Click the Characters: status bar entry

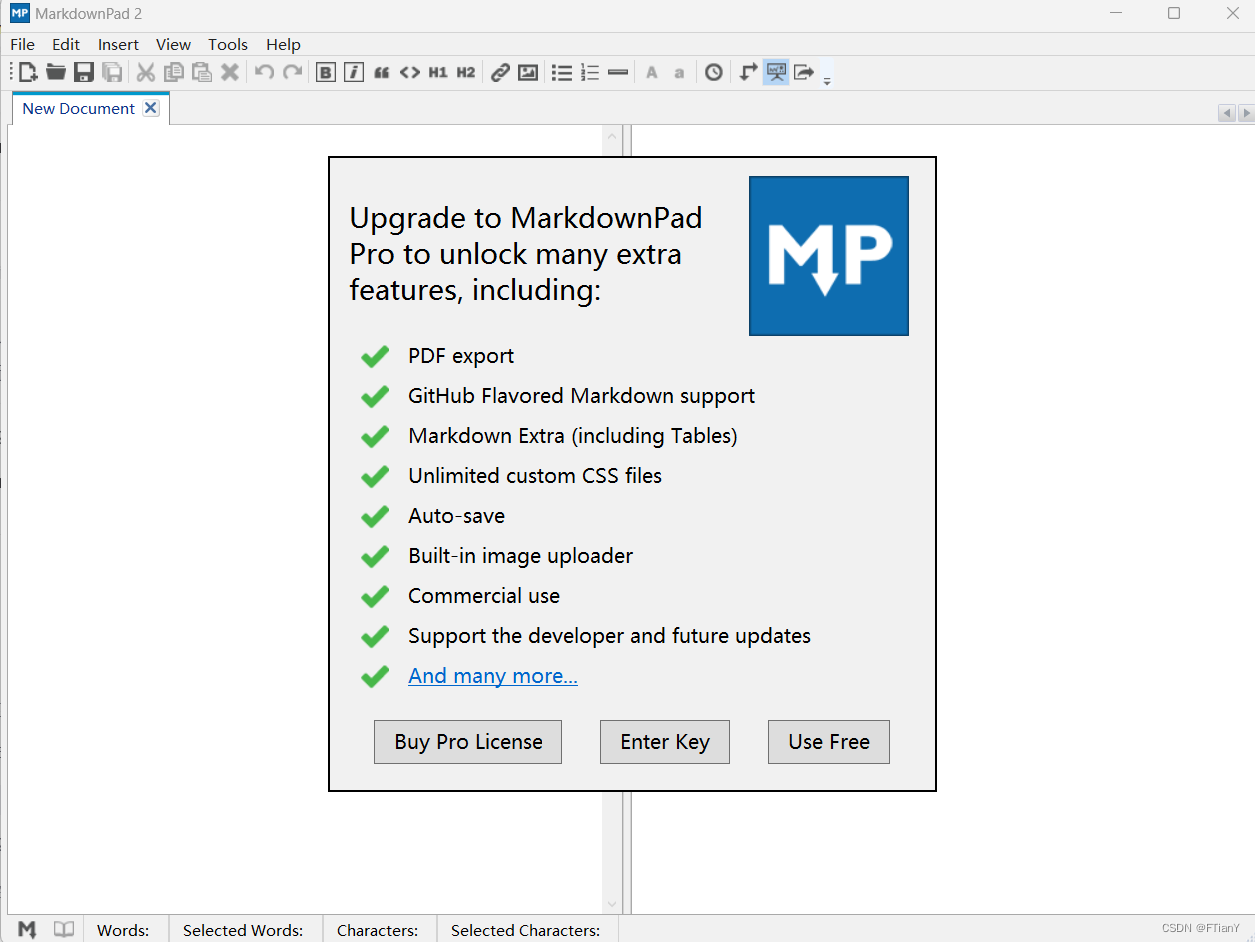tap(378, 930)
